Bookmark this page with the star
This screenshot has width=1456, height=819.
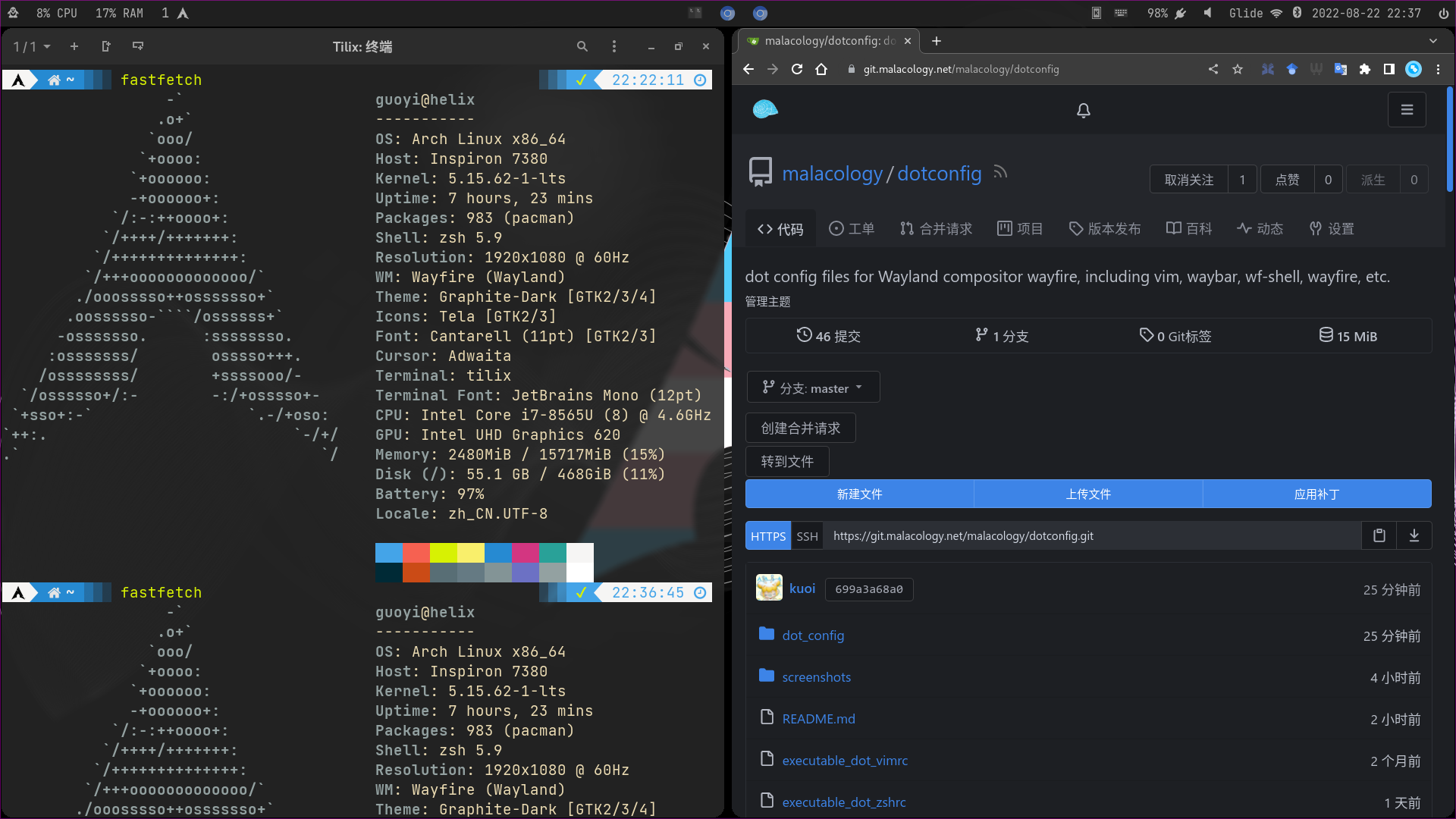(1238, 69)
